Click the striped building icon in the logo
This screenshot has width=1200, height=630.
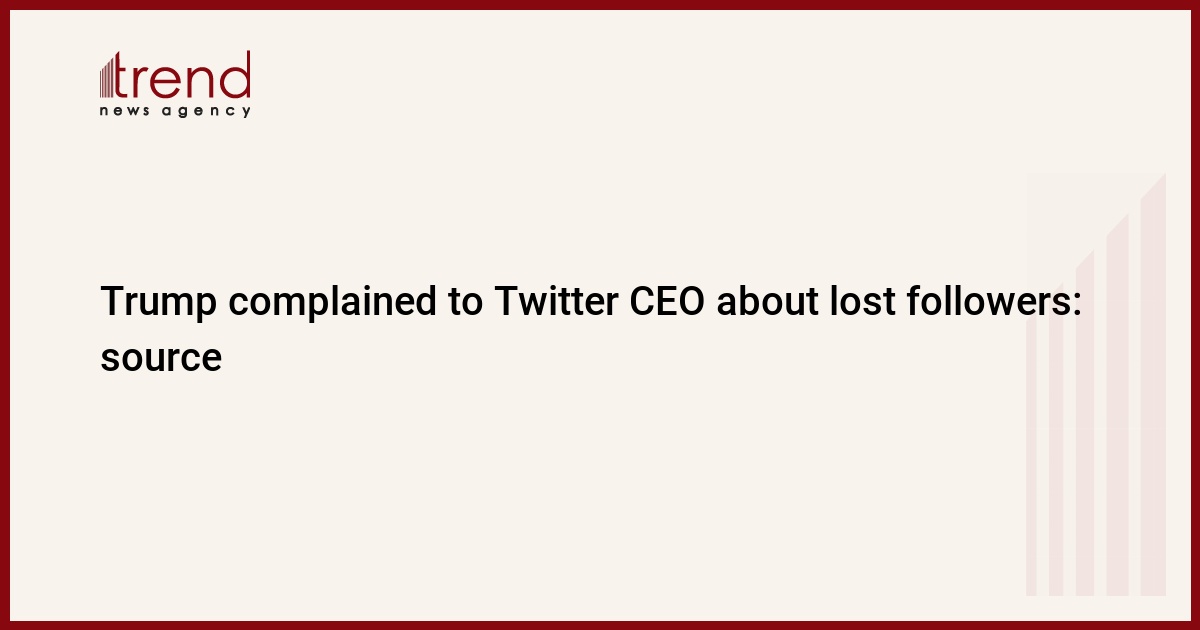(109, 76)
